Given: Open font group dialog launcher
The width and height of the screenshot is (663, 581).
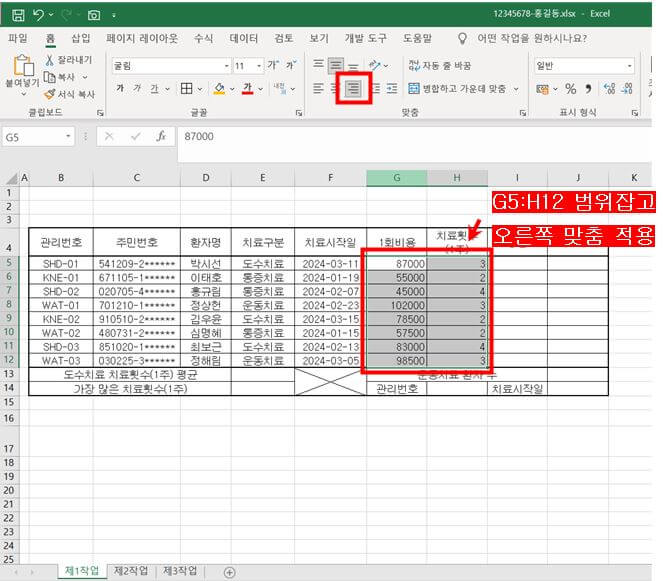Looking at the screenshot, I should click(x=299, y=113).
